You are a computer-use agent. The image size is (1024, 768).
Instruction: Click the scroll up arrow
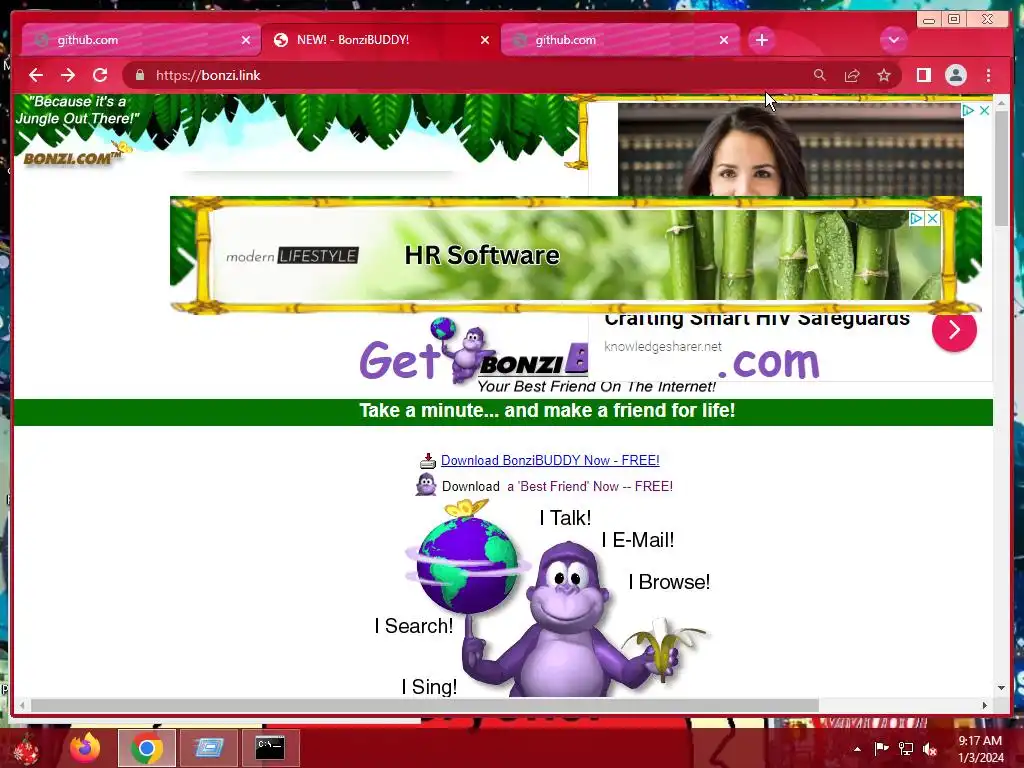[x=1001, y=103]
